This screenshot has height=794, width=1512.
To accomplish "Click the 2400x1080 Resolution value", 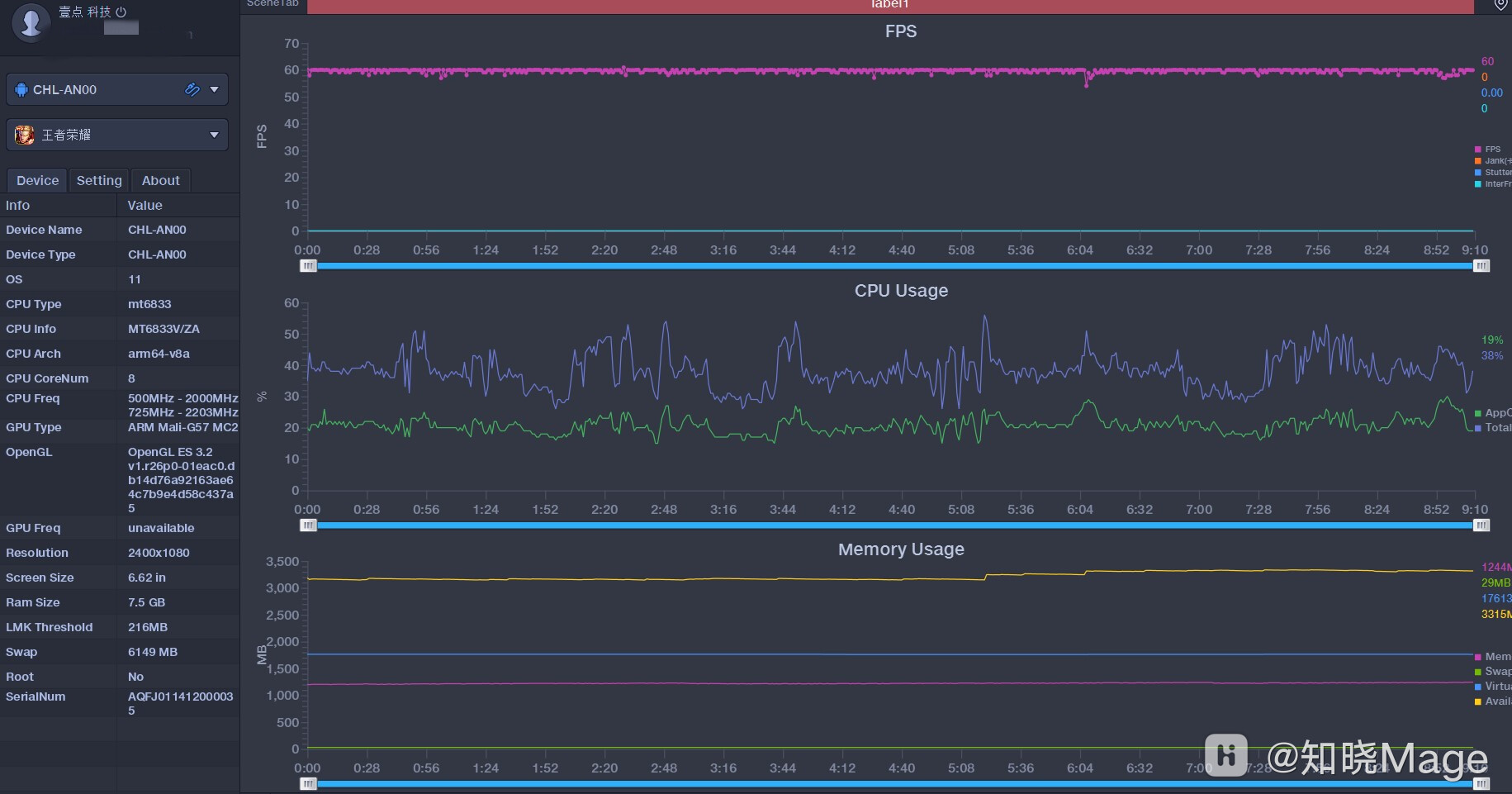I will [x=159, y=553].
